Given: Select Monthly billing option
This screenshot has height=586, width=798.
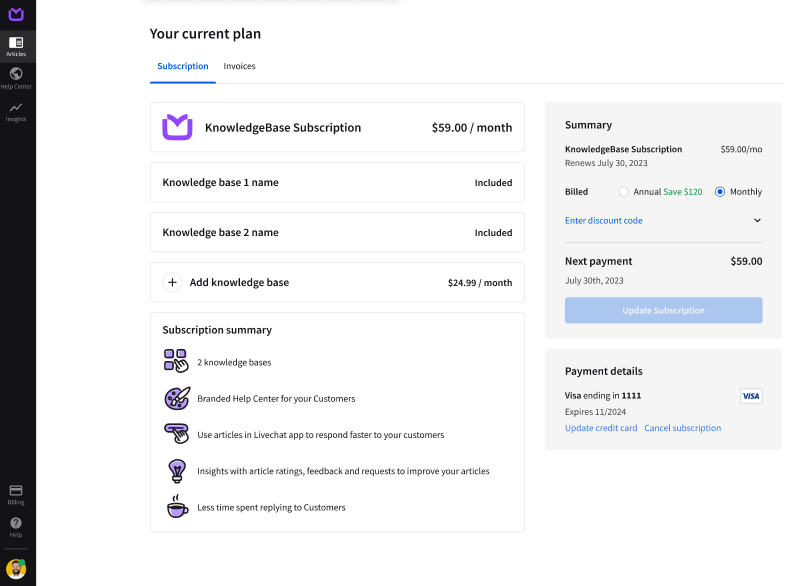Looking at the screenshot, I should [720, 192].
